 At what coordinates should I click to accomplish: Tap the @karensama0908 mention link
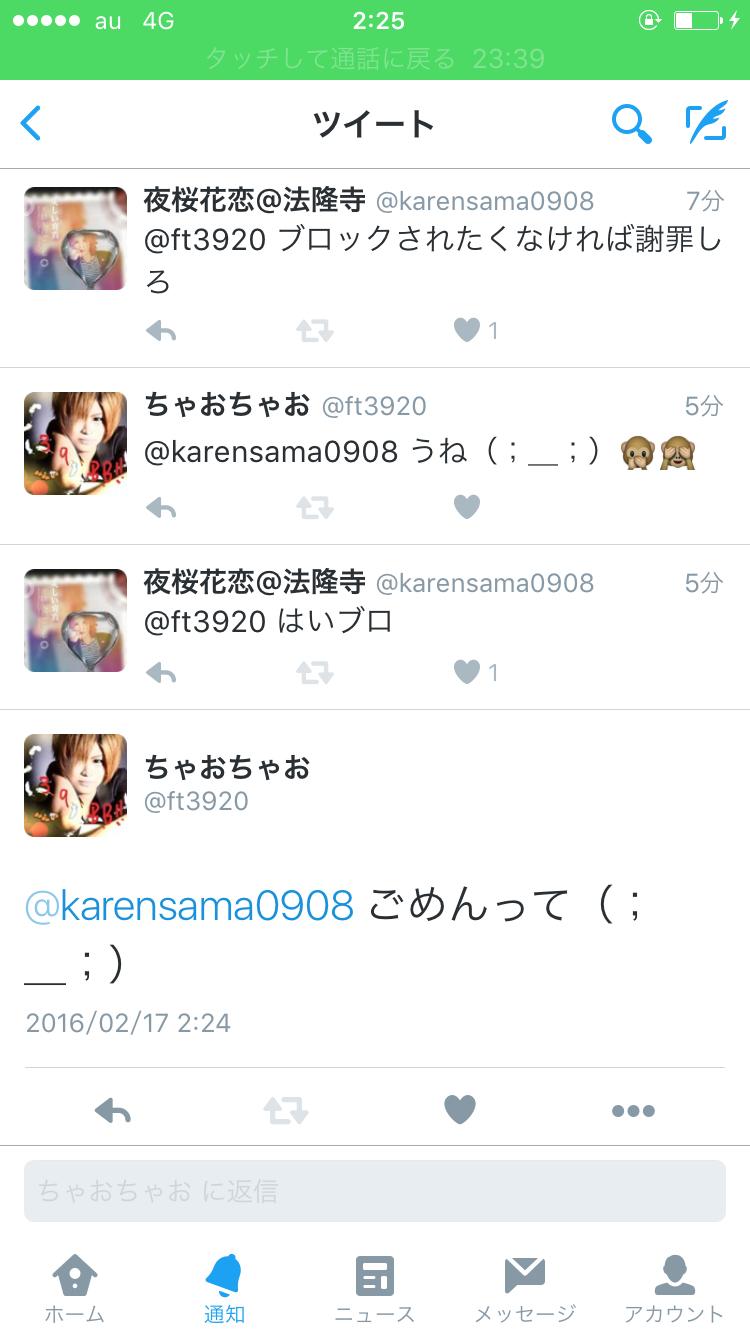coord(189,905)
